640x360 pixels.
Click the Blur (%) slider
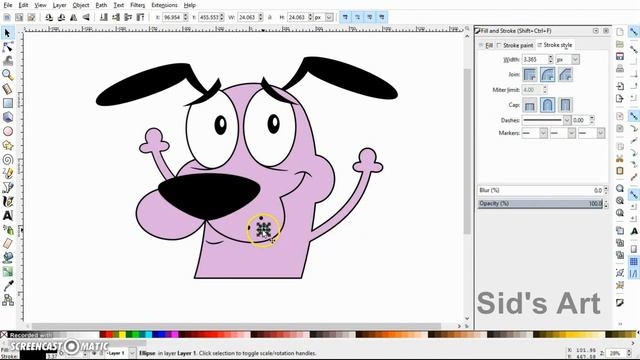click(x=540, y=190)
